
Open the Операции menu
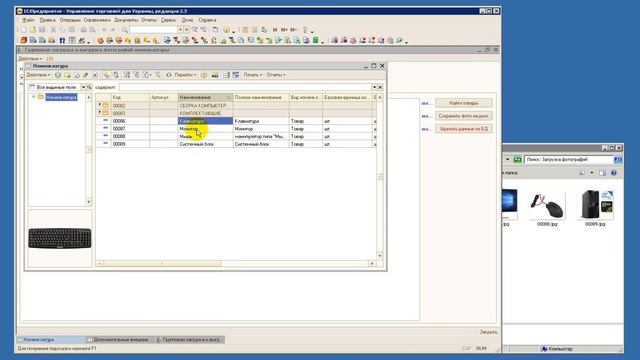tap(70, 20)
